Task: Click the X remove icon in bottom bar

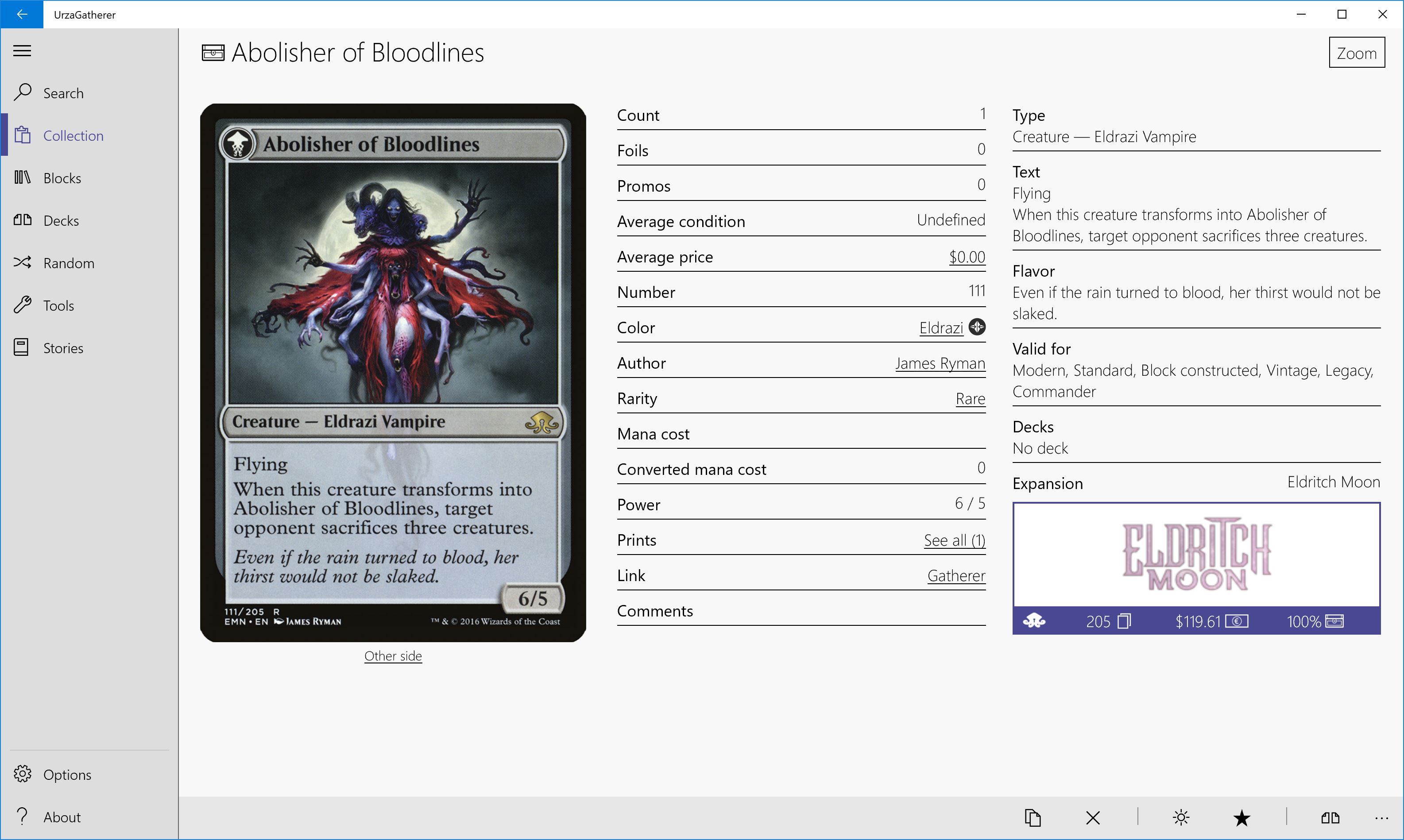Action: 1093,818
